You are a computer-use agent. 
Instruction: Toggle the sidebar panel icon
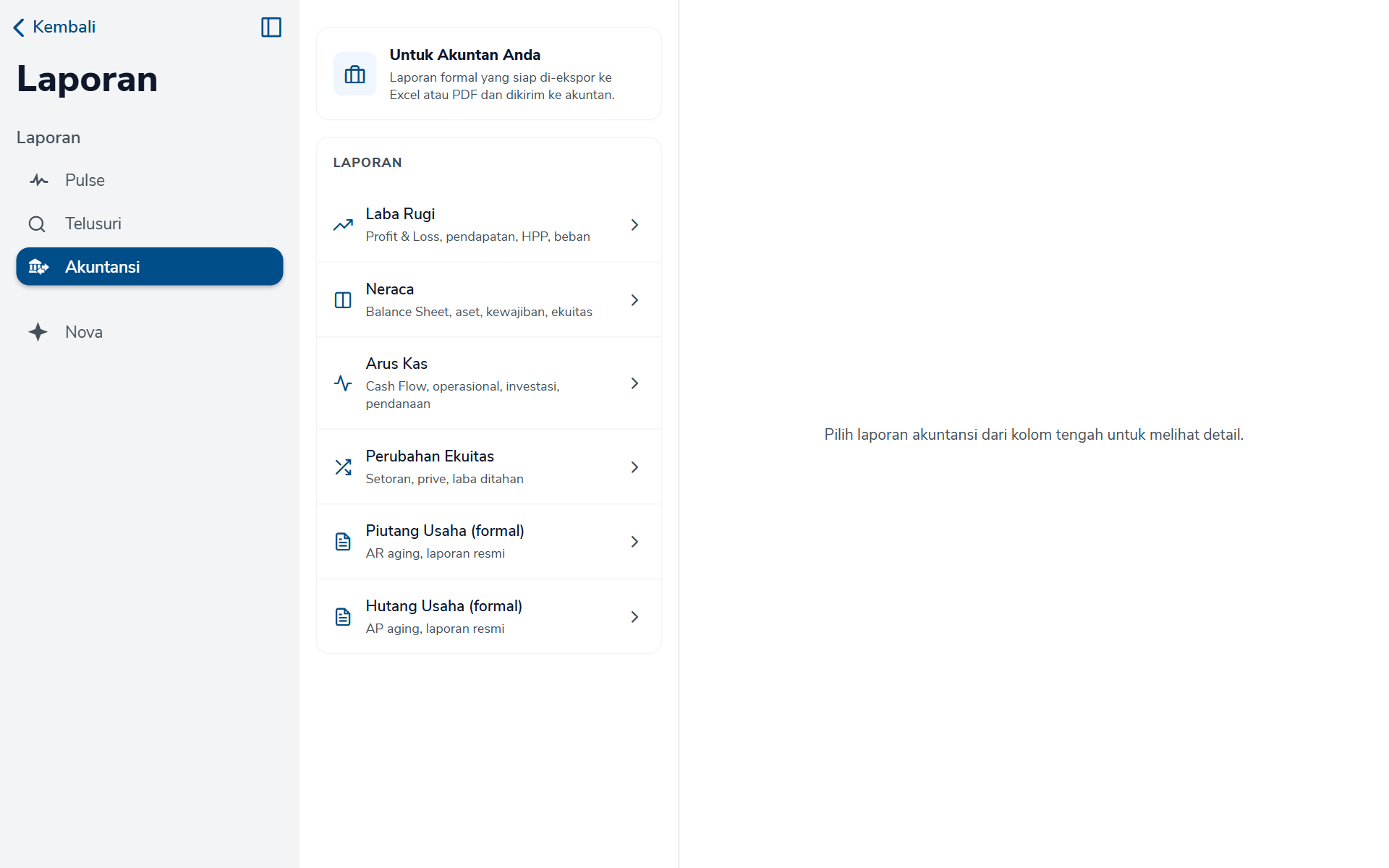(x=271, y=27)
